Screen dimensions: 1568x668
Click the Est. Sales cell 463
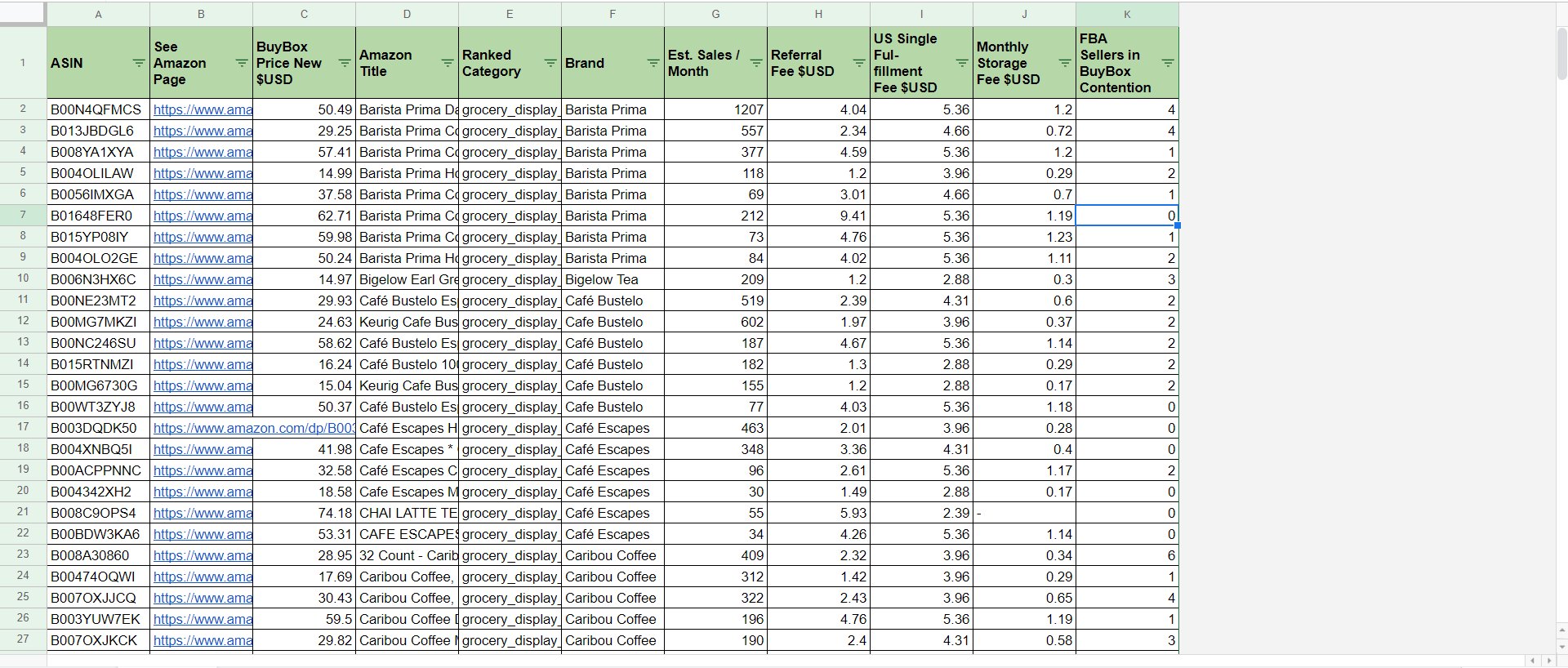716,428
